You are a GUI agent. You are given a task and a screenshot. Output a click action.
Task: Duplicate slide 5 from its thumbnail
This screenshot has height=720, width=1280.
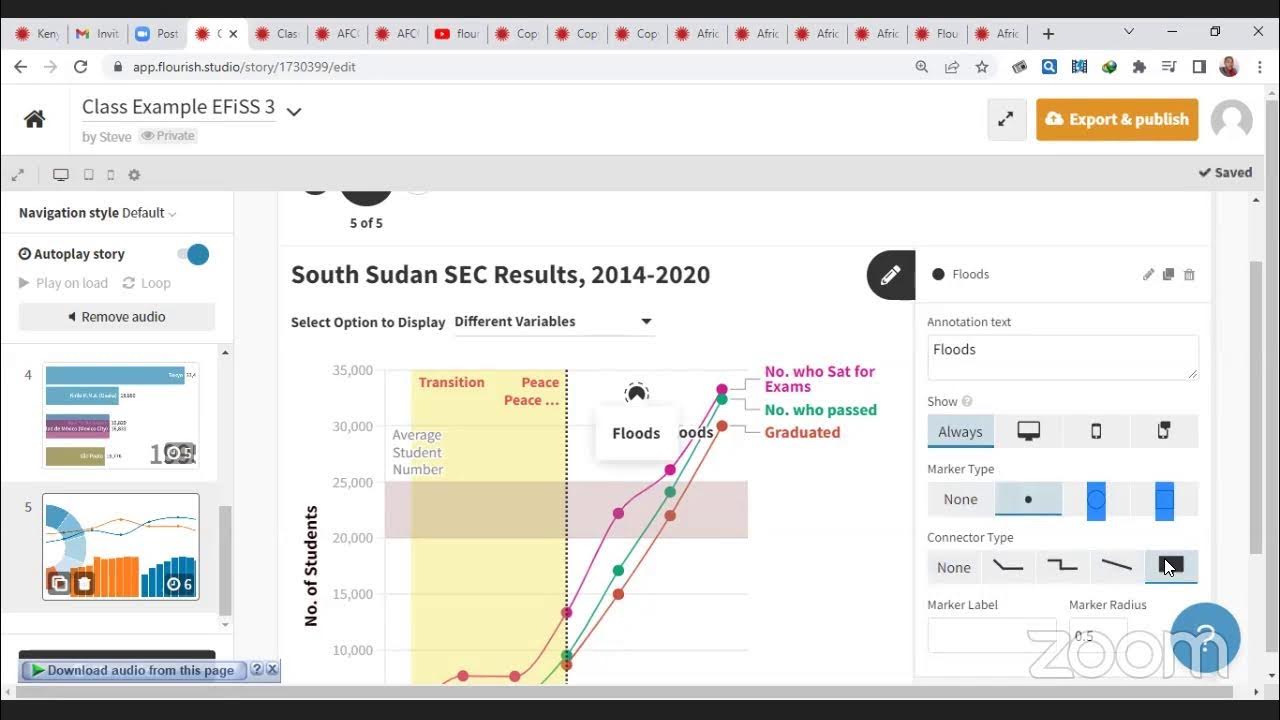click(59, 584)
